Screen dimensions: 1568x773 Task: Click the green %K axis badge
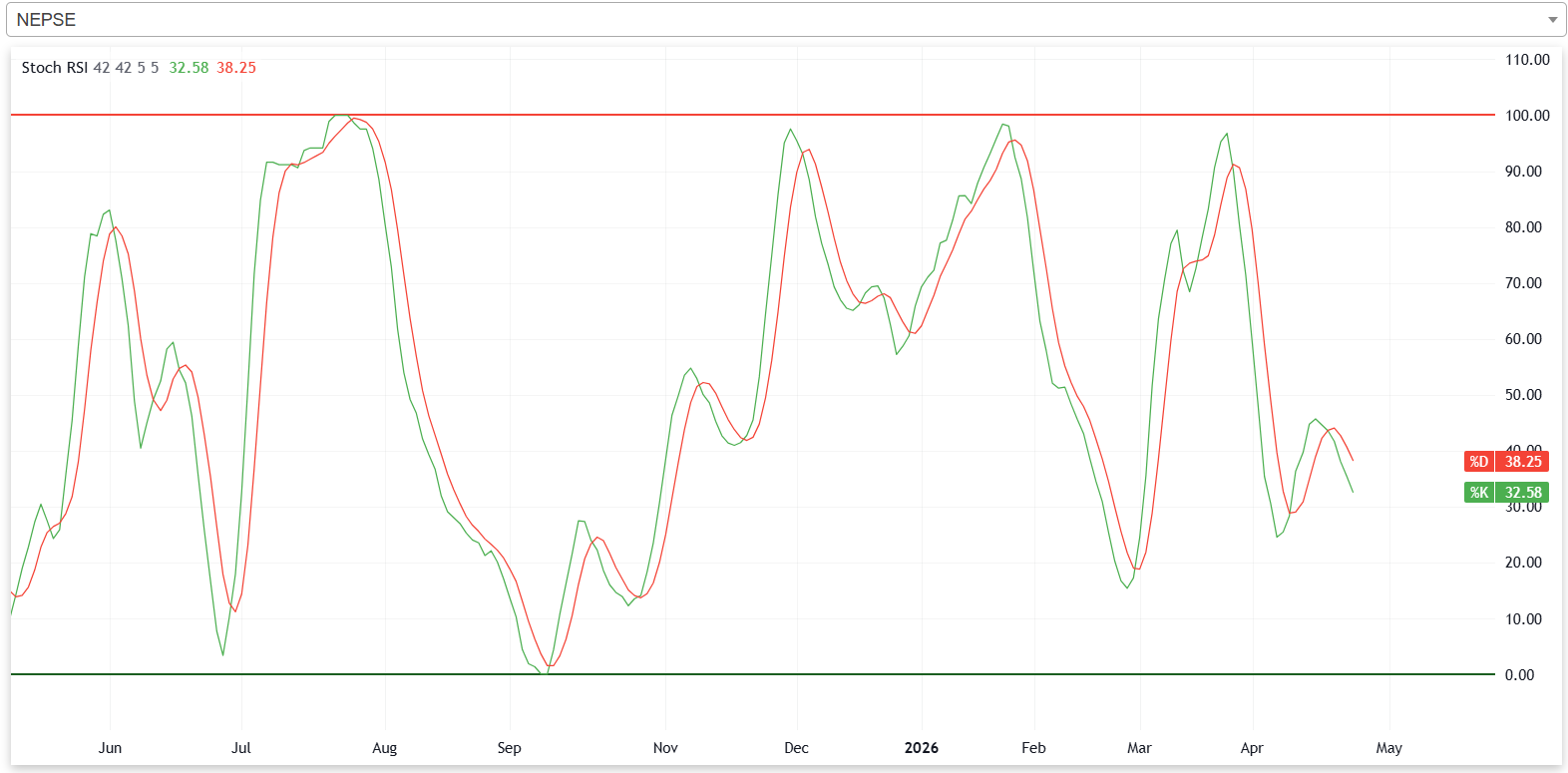1478,493
